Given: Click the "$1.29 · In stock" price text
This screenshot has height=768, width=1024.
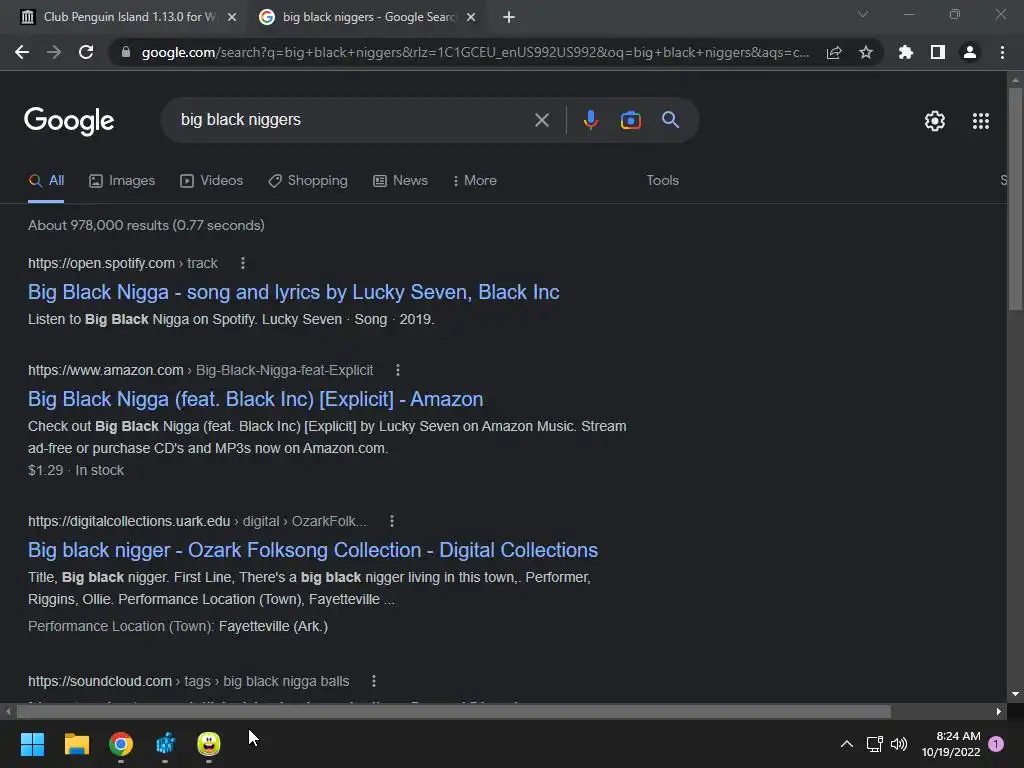Looking at the screenshot, I should click(76, 470).
